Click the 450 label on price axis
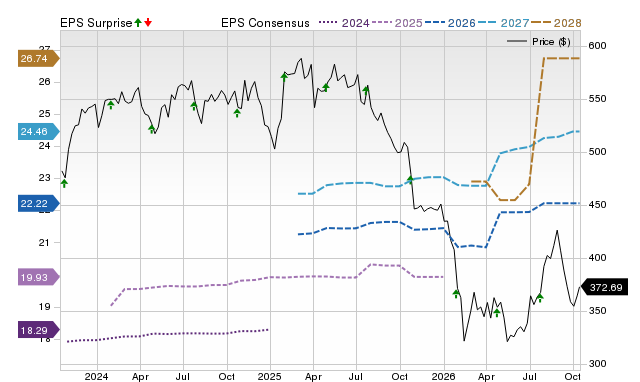Viewport: 640px width, 382px height. point(597,205)
